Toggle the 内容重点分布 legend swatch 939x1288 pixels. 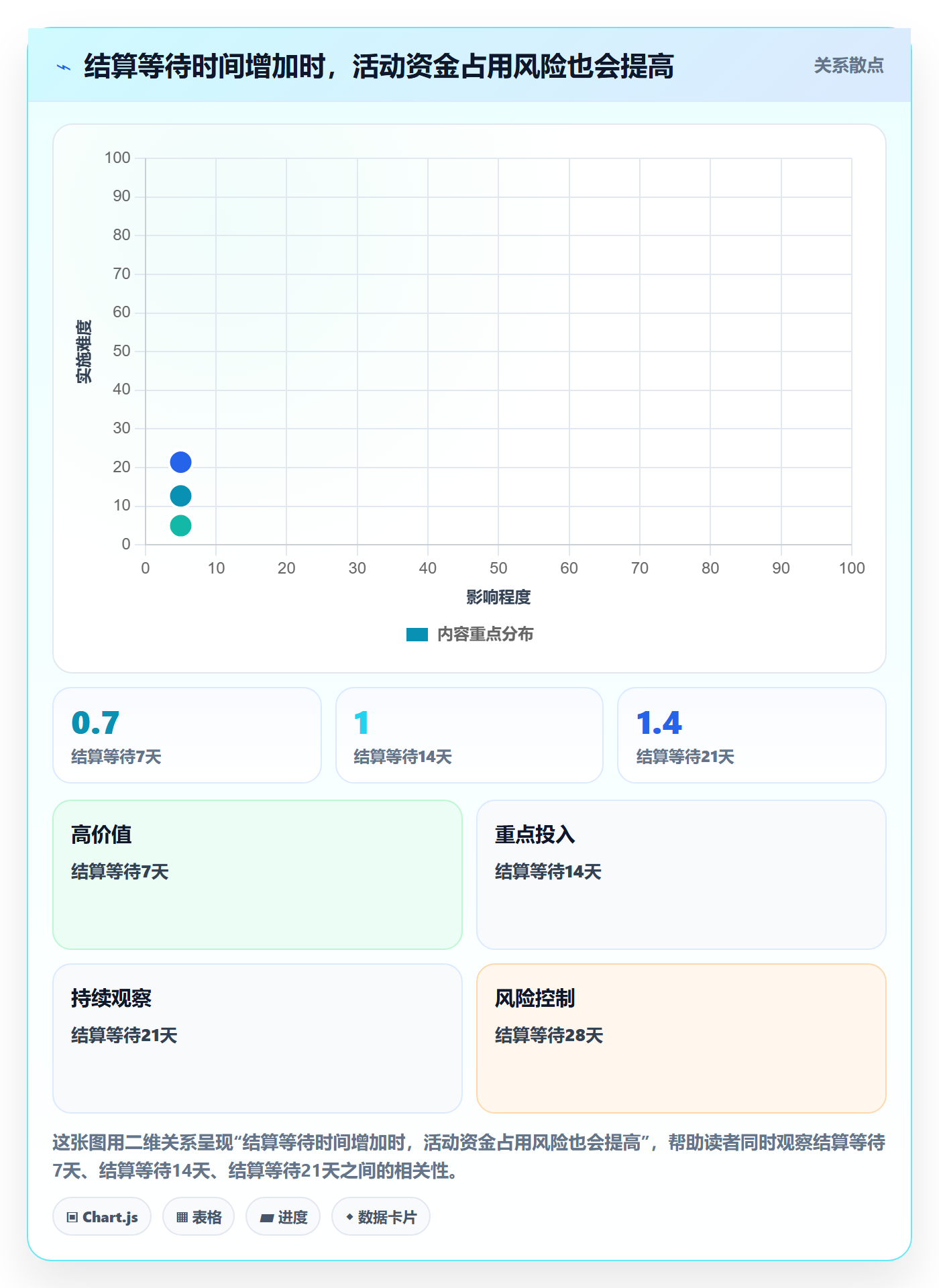pyautogui.click(x=417, y=635)
